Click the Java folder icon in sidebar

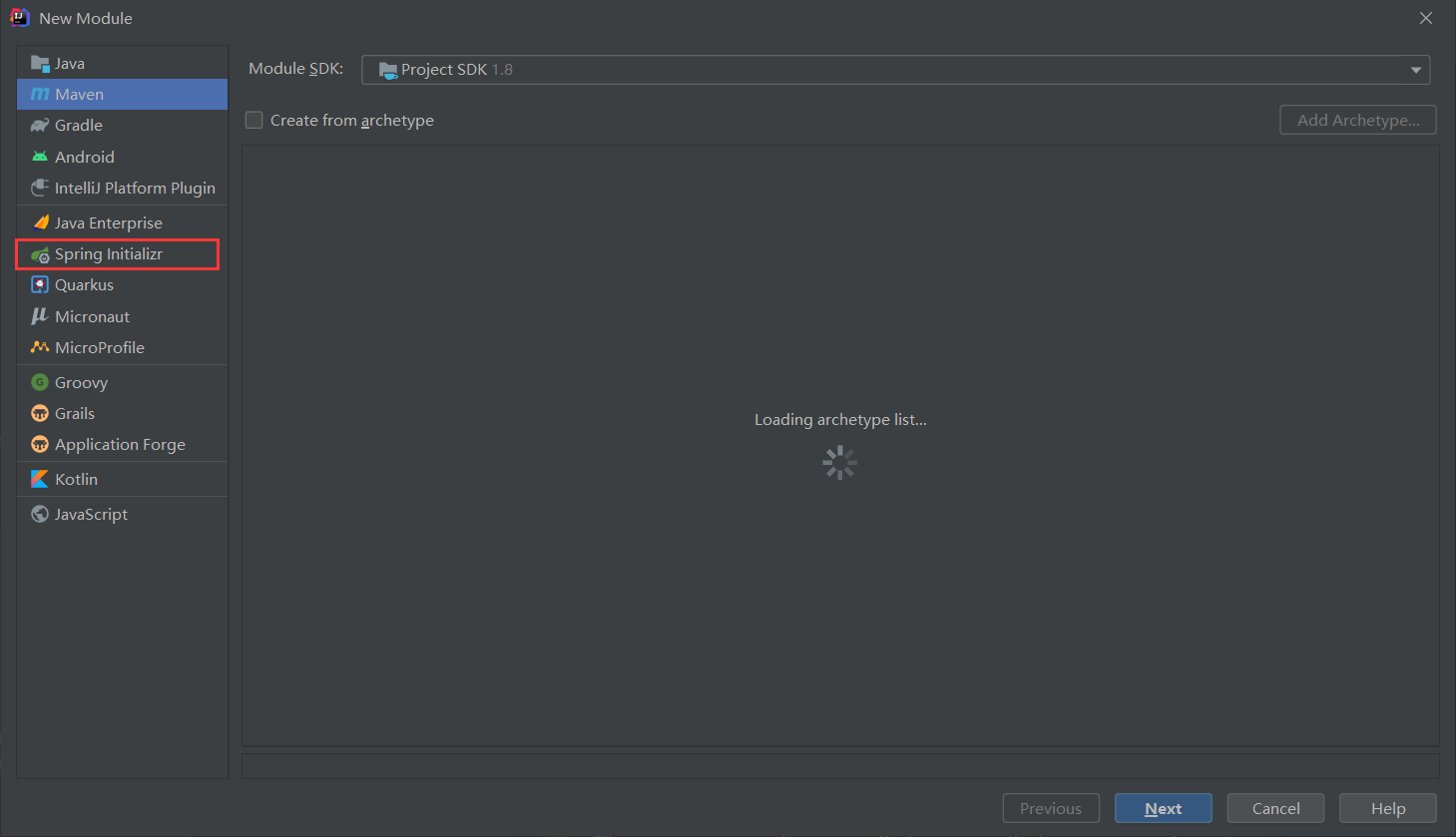click(x=40, y=64)
